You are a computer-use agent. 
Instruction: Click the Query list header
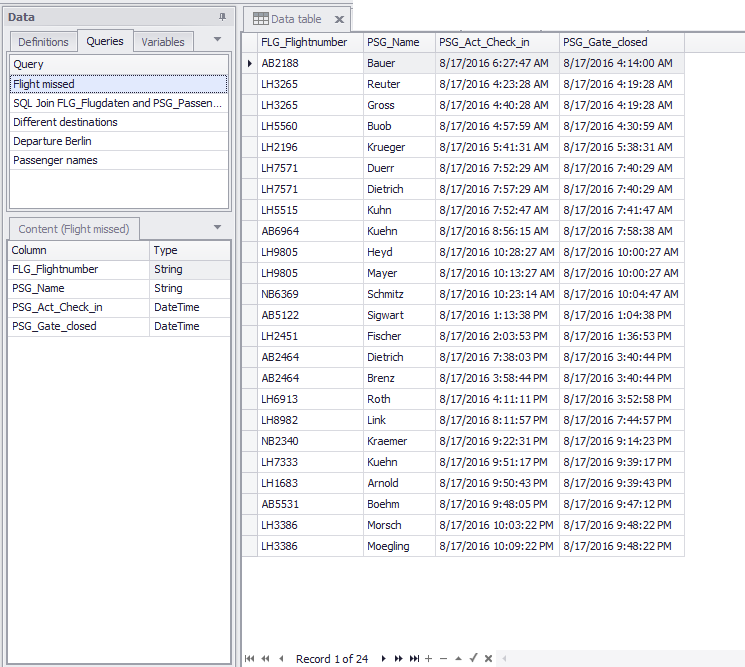tap(119, 64)
